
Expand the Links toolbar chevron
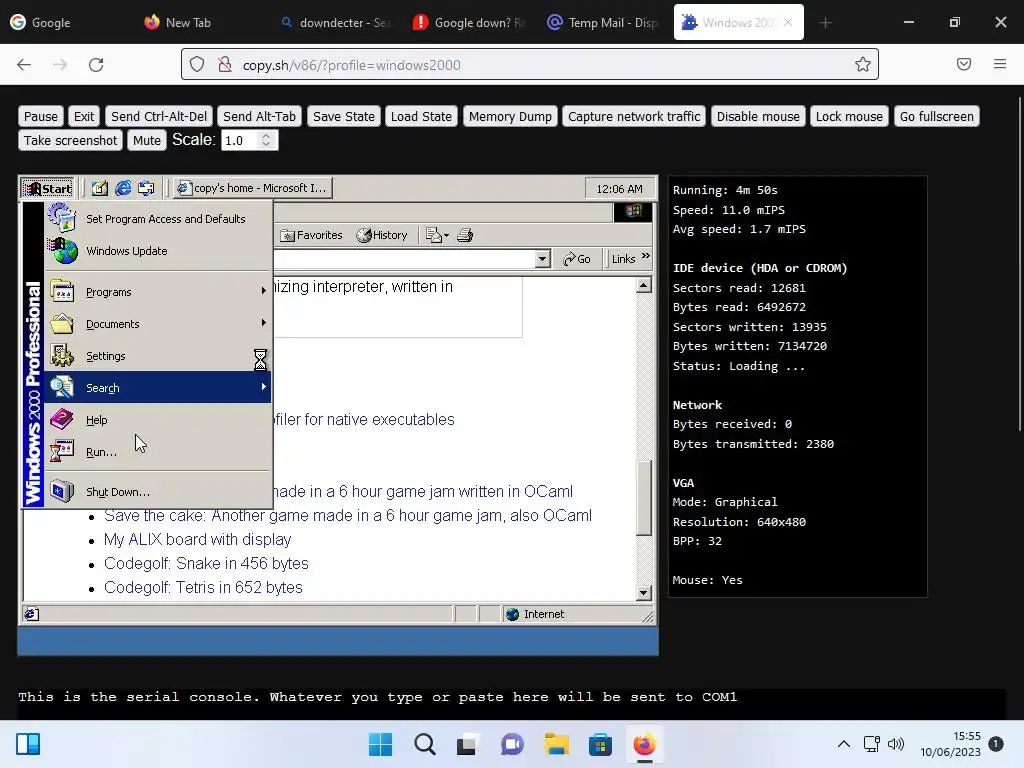click(x=646, y=256)
